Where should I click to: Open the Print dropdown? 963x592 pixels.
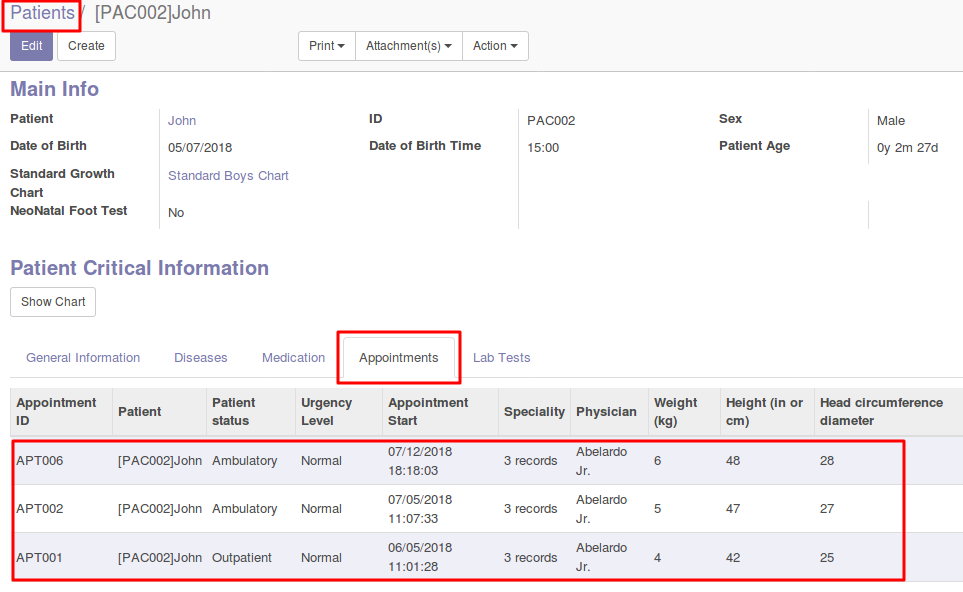coord(327,46)
